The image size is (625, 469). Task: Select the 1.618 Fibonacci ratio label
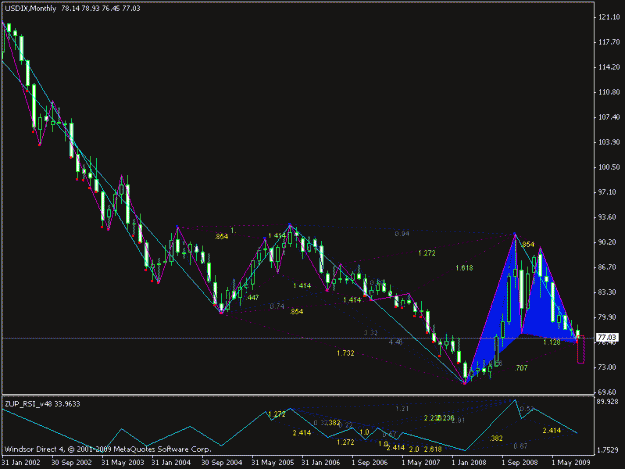pos(464,268)
